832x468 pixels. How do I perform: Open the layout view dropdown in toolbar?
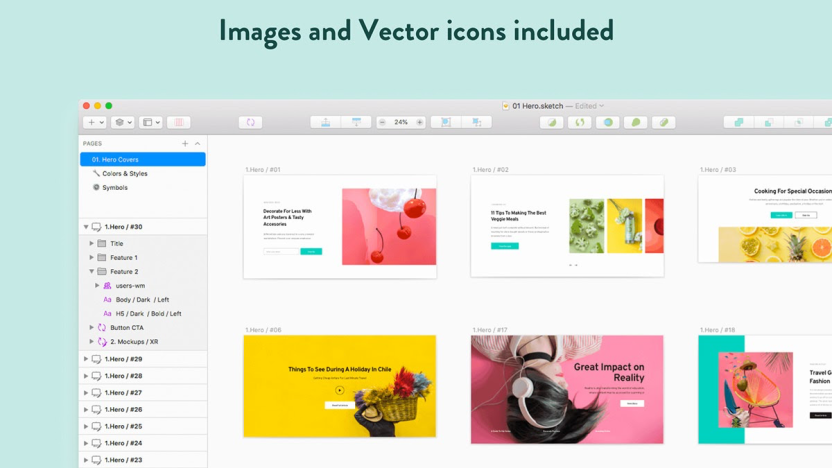coord(151,123)
